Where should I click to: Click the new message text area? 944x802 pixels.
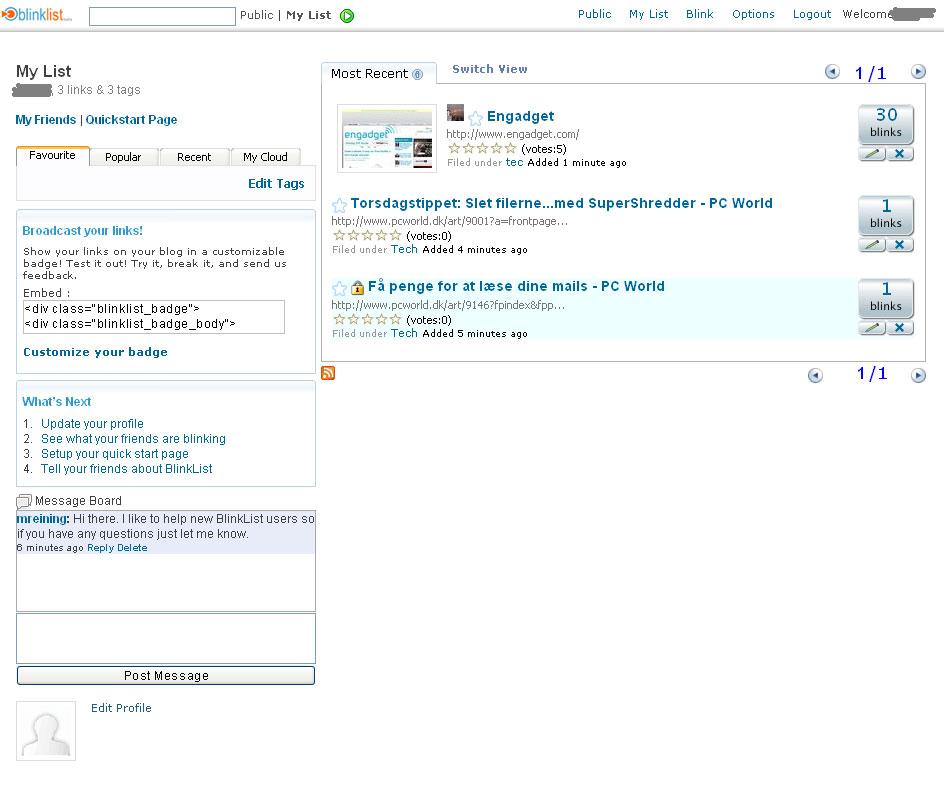[166, 639]
